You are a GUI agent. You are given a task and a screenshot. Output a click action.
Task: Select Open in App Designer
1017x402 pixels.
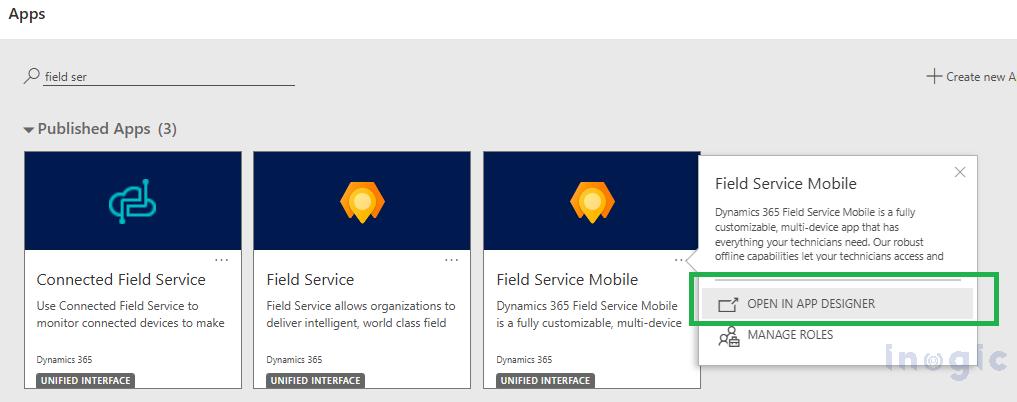click(837, 303)
